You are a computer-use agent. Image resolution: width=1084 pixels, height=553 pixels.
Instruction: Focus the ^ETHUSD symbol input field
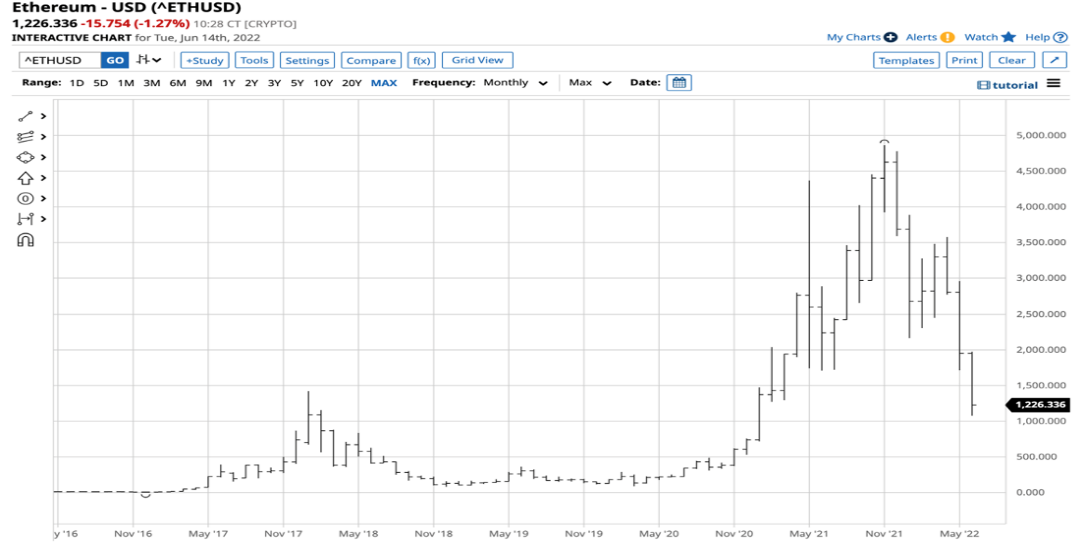(x=60, y=60)
